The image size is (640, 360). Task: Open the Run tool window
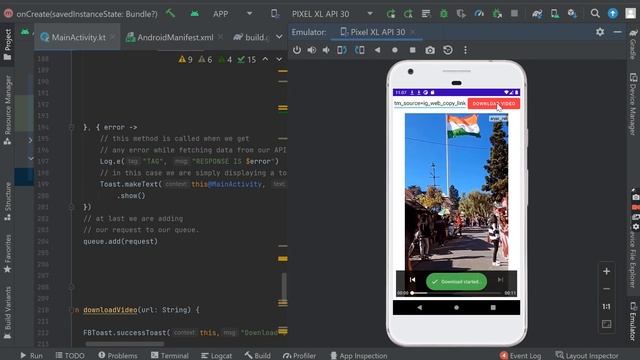[31, 356]
